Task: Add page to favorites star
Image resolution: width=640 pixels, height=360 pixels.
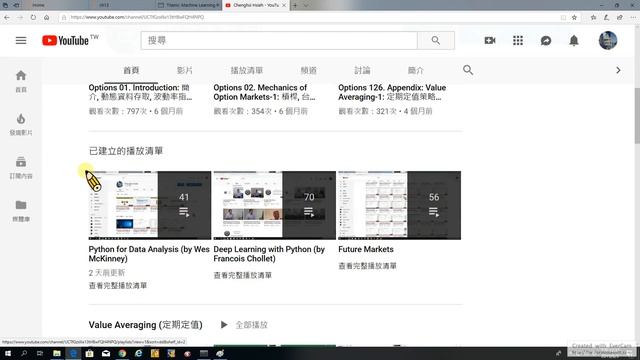Action: pos(574,17)
